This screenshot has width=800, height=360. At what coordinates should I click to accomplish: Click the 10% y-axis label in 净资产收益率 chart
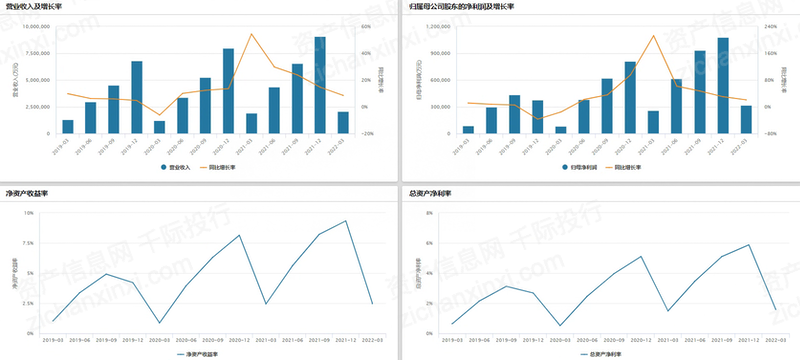[30, 213]
